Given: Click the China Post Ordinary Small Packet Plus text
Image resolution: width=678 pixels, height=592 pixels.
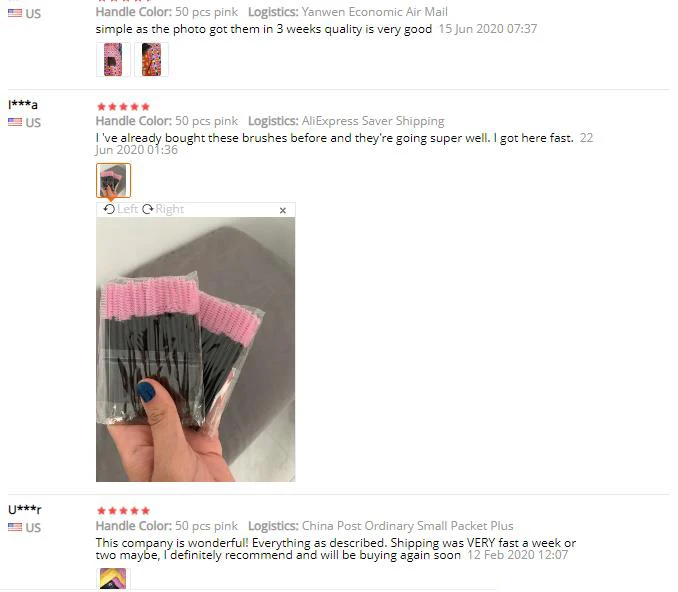Looking at the screenshot, I should click(x=407, y=526).
